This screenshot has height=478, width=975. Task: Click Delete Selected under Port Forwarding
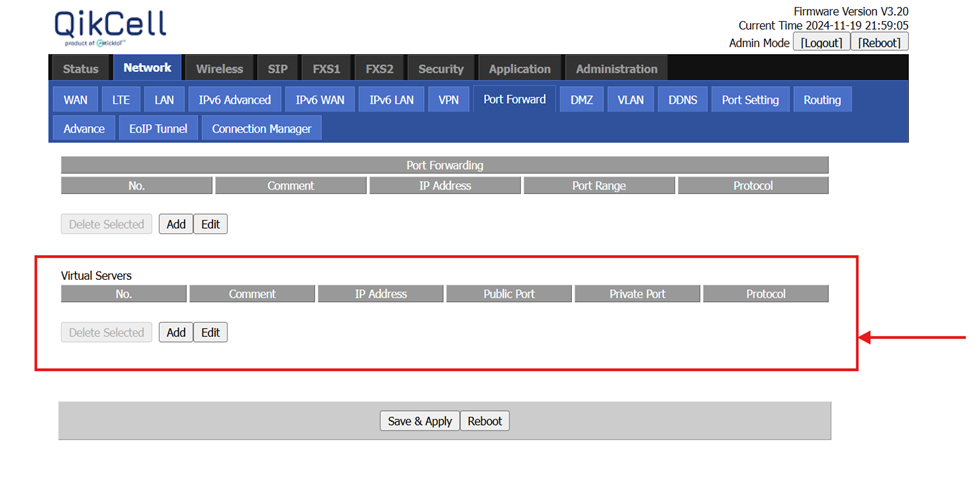[x=106, y=224]
